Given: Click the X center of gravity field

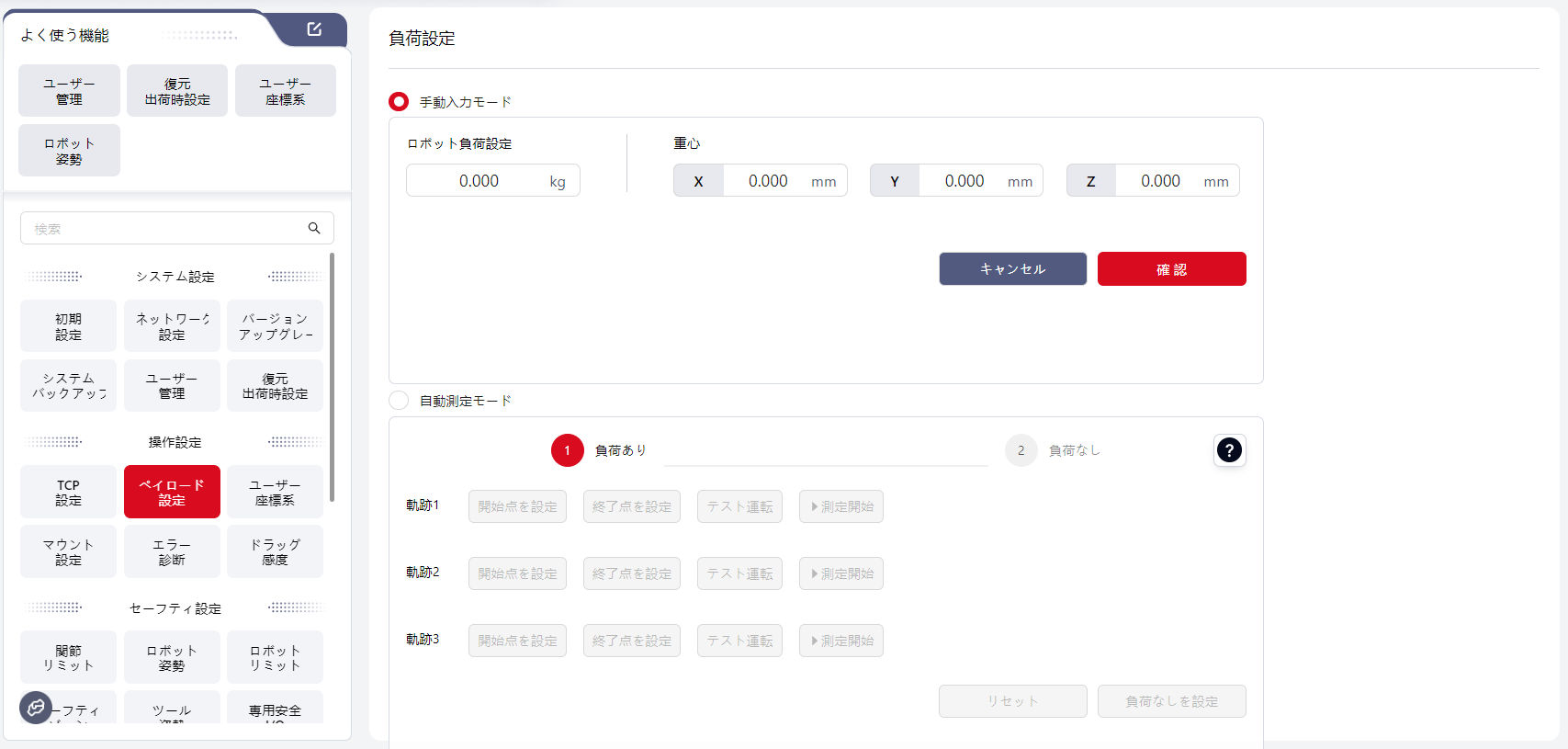Looking at the screenshot, I should (767, 181).
